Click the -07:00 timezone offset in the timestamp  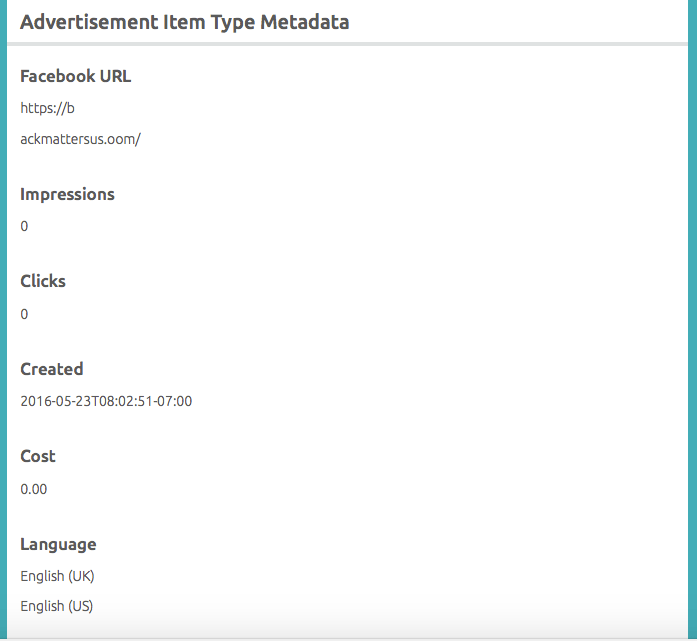click(173, 401)
